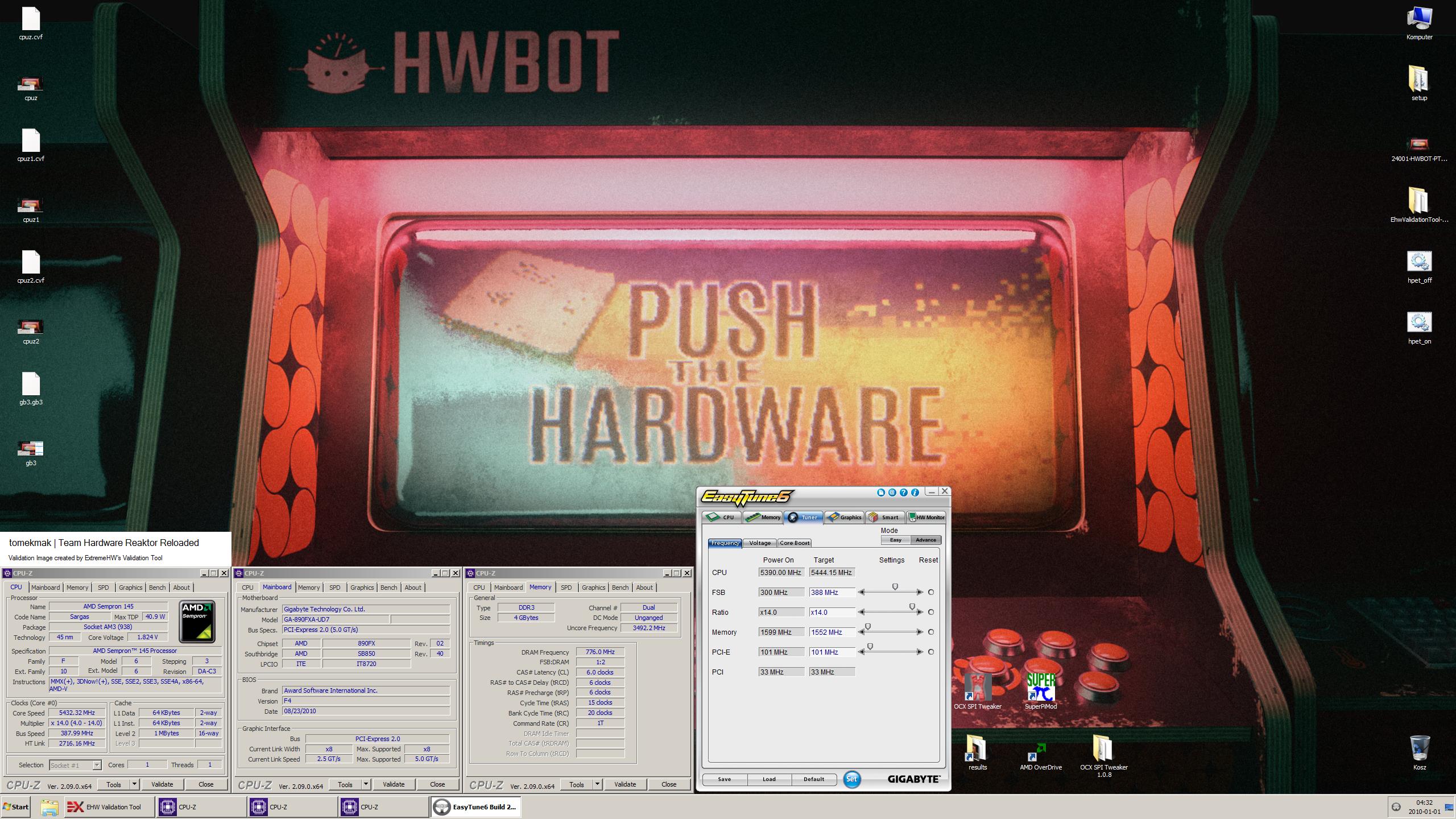Open the cpuz2.cvf desktop file
The image size is (1456, 819).
31,267
